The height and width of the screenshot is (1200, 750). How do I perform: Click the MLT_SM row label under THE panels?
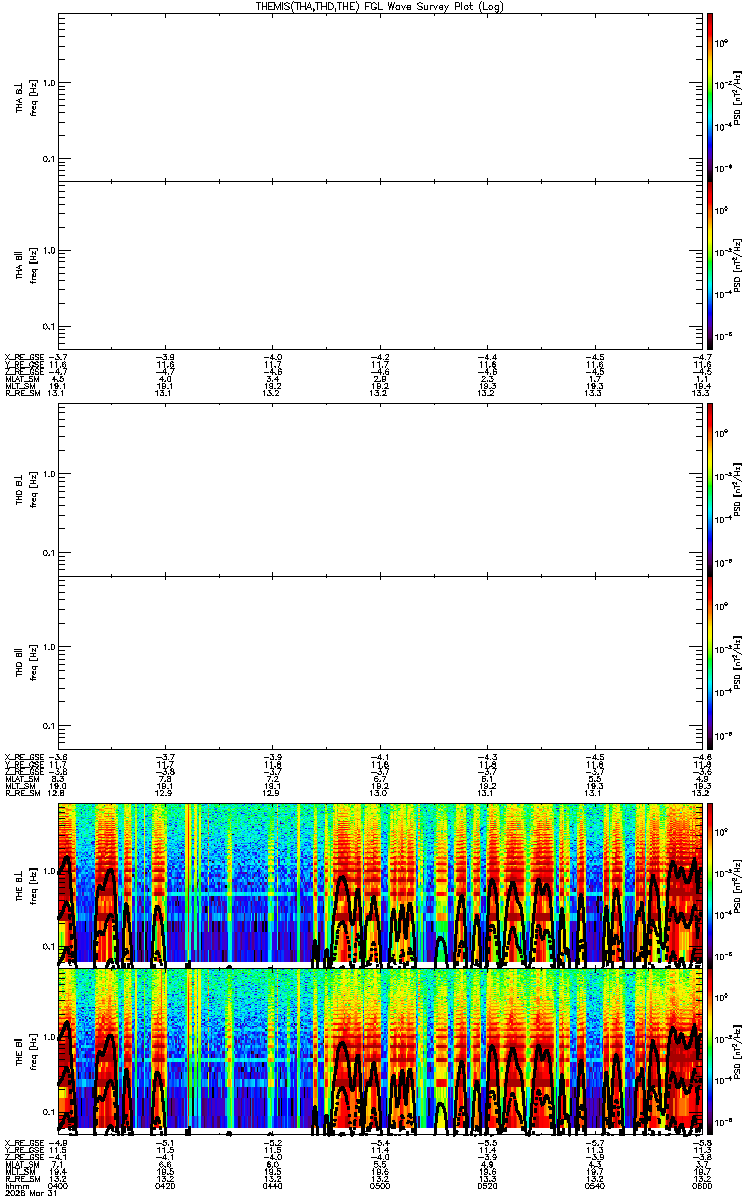(x=22, y=1170)
